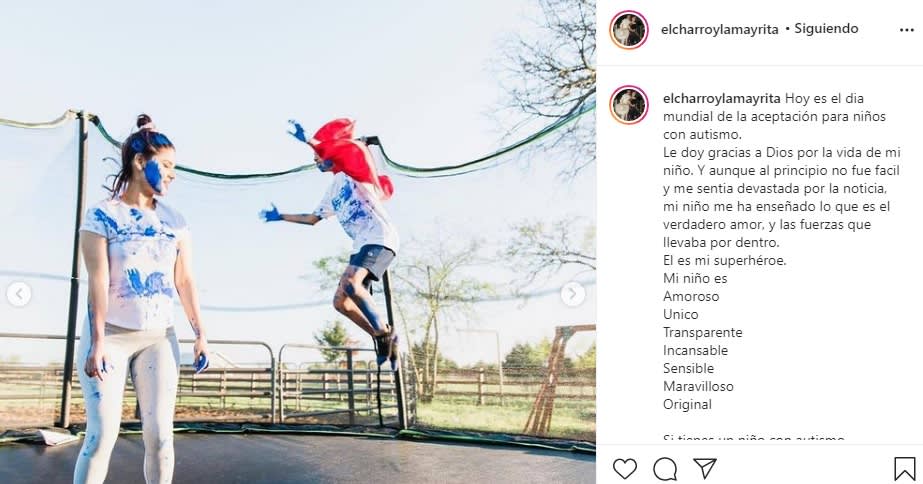Share the post with the paper plane icon

[705, 469]
